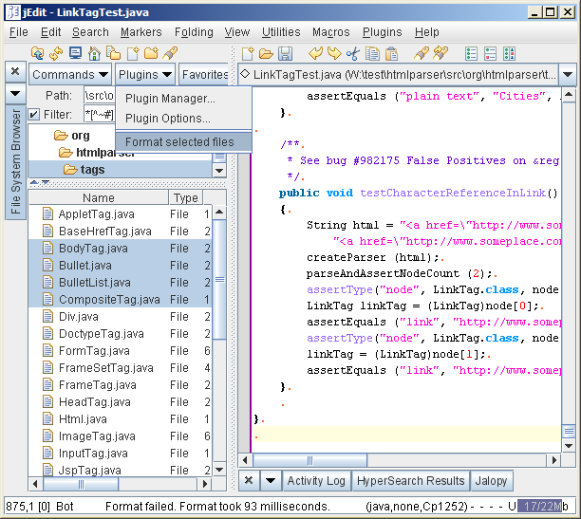Open global options icon
Viewport: 581px width, 519px height.
click(x=490, y=54)
